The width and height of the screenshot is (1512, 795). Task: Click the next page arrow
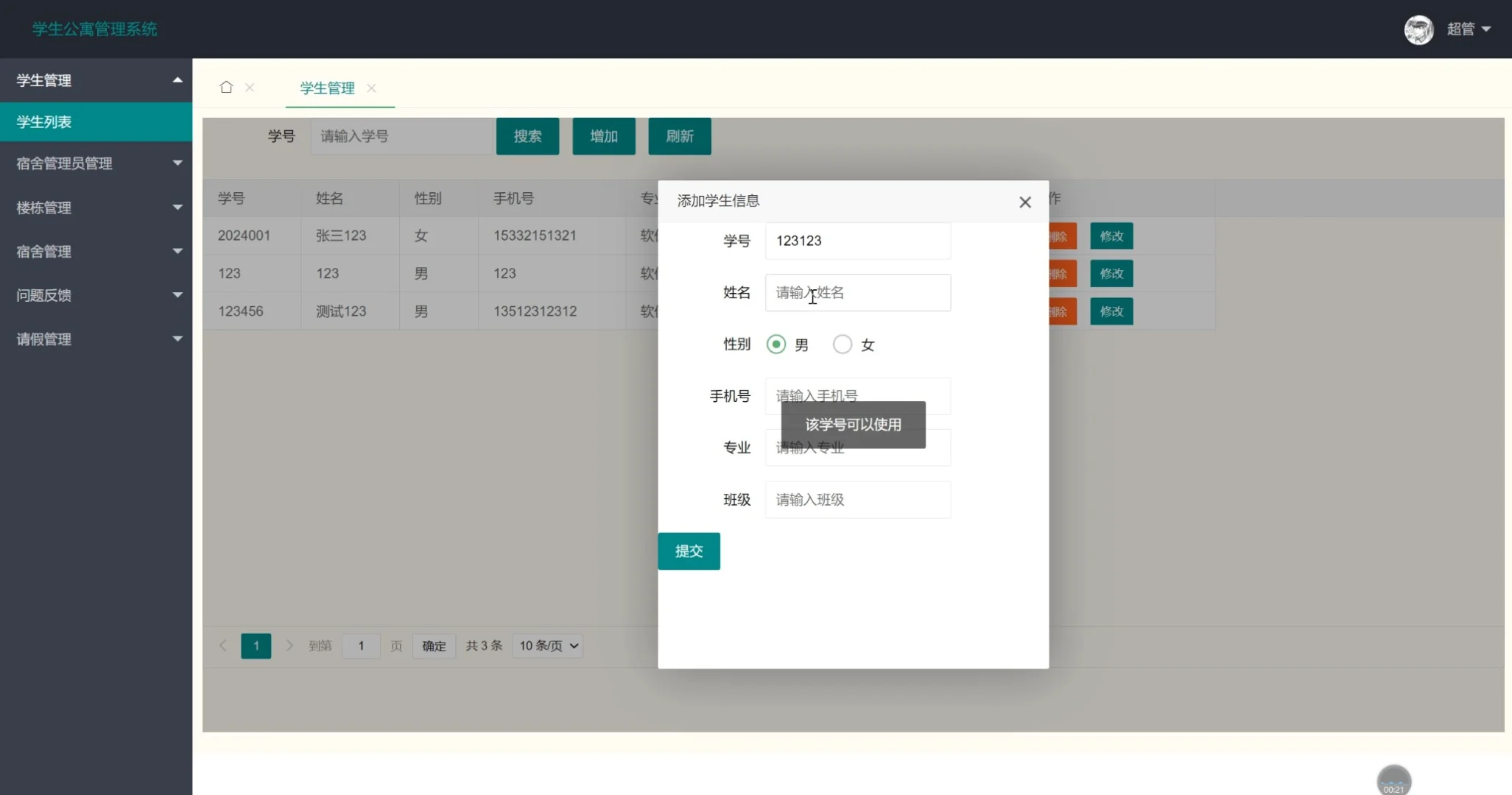[x=289, y=646]
